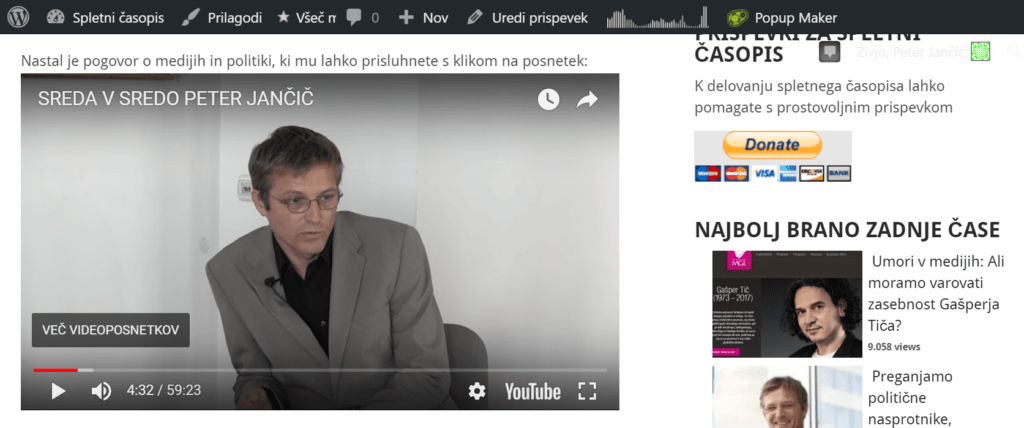1024x428 pixels.
Task: Open the WordPress logo menu
Action: pyautogui.click(x=18, y=17)
